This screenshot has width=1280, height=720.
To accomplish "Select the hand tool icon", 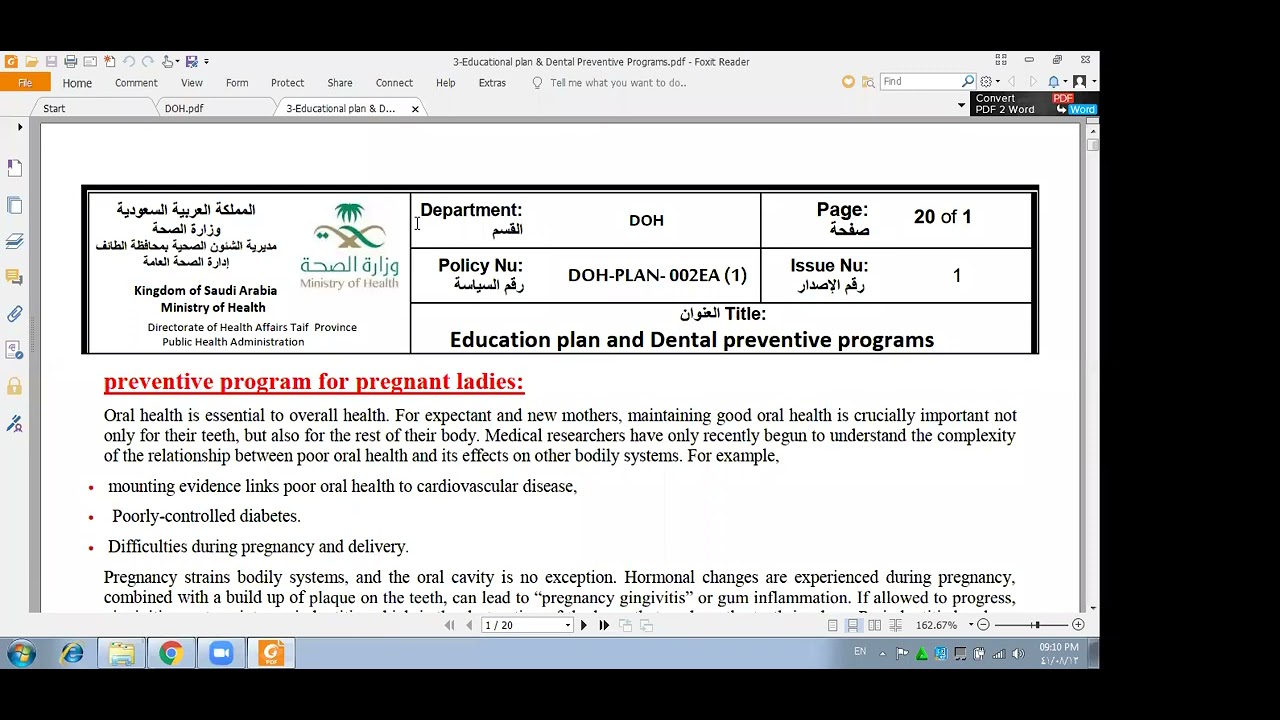I will 167,61.
